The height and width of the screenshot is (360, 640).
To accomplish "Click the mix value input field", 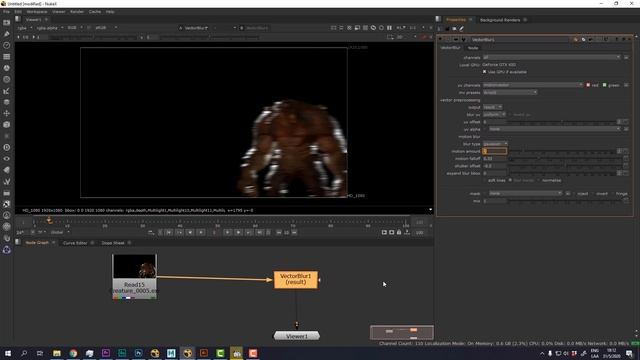I will pos(495,201).
